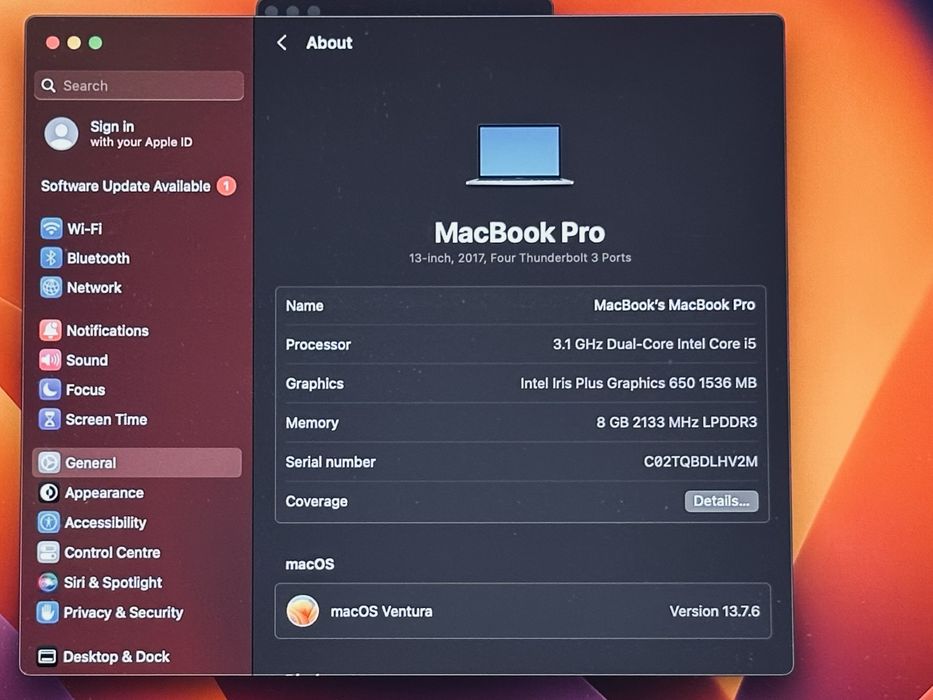Viewport: 933px width, 700px height.
Task: Click the search magnifier icon
Action: pyautogui.click(x=48, y=86)
